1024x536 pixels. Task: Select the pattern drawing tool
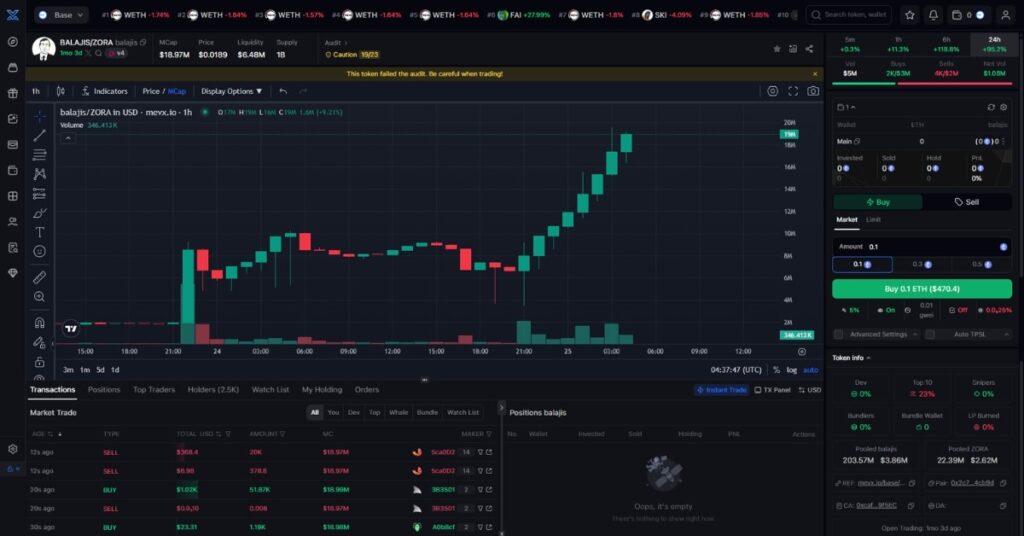[x=40, y=174]
